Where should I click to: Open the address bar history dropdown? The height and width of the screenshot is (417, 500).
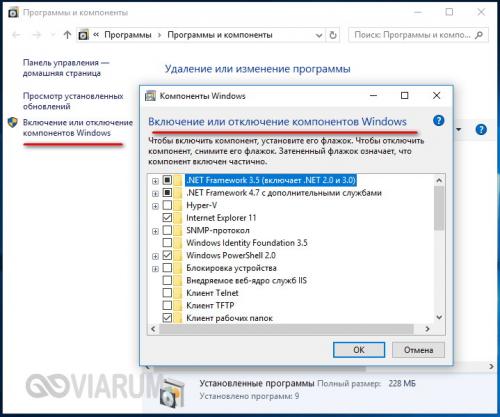coord(319,35)
